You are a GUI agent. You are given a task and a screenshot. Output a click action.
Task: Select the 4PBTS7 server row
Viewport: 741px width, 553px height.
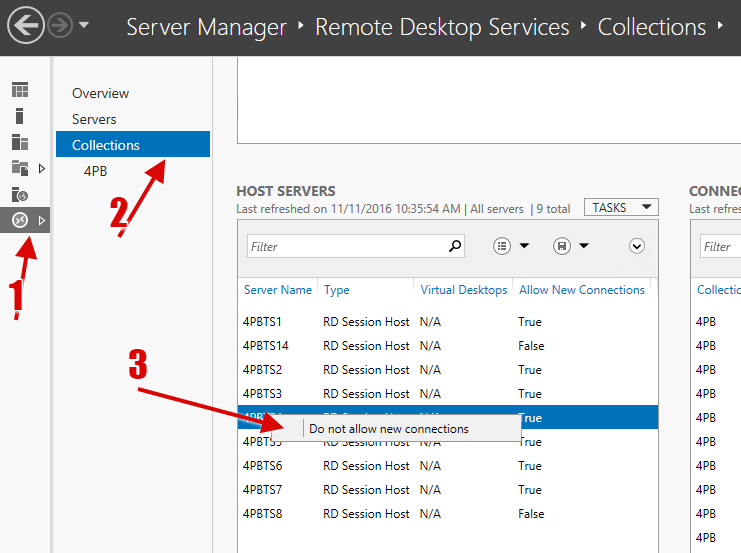coord(448,490)
